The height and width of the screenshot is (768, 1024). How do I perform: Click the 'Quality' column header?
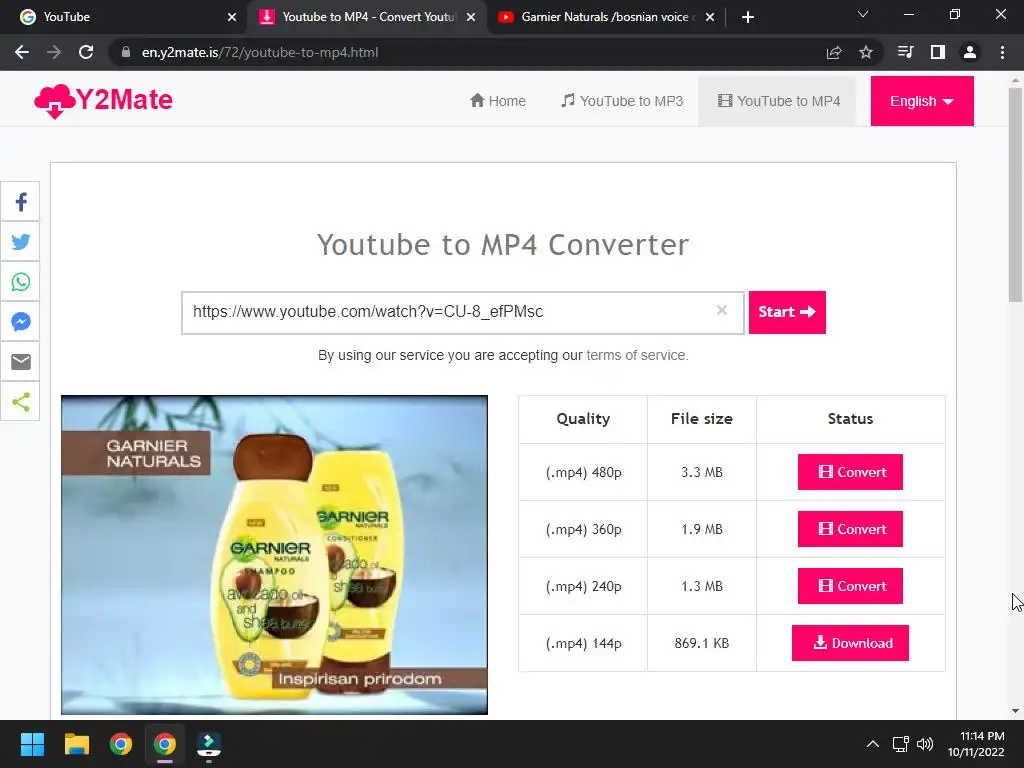tap(583, 419)
